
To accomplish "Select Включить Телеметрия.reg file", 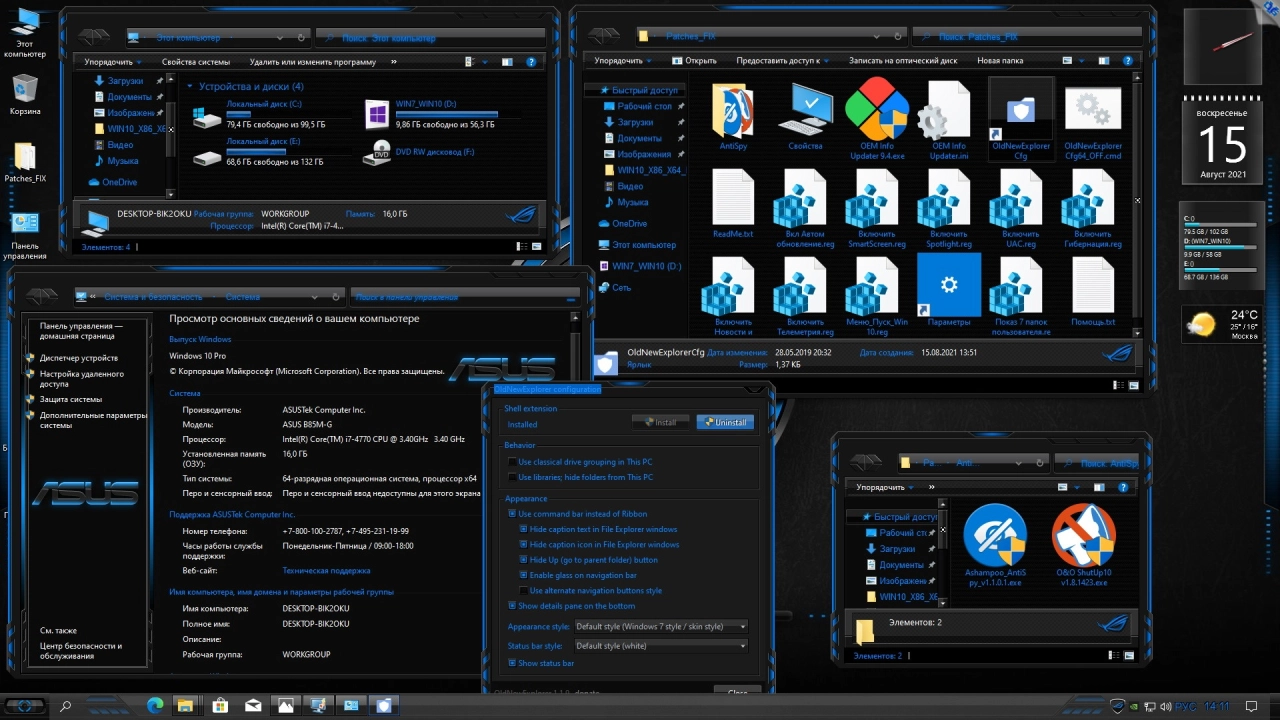I will [805, 296].
